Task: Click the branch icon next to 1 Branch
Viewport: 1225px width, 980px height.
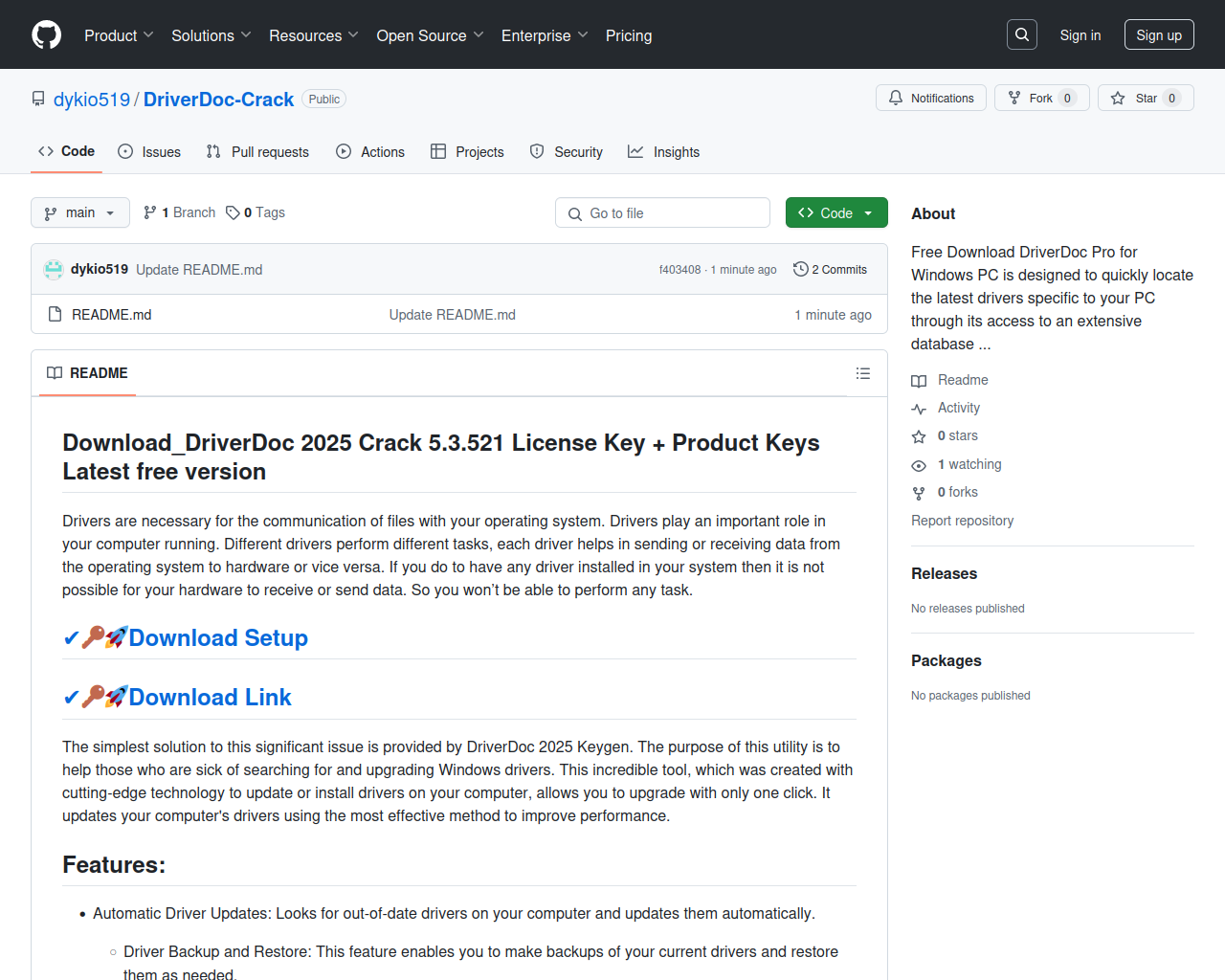Action: 150,212
